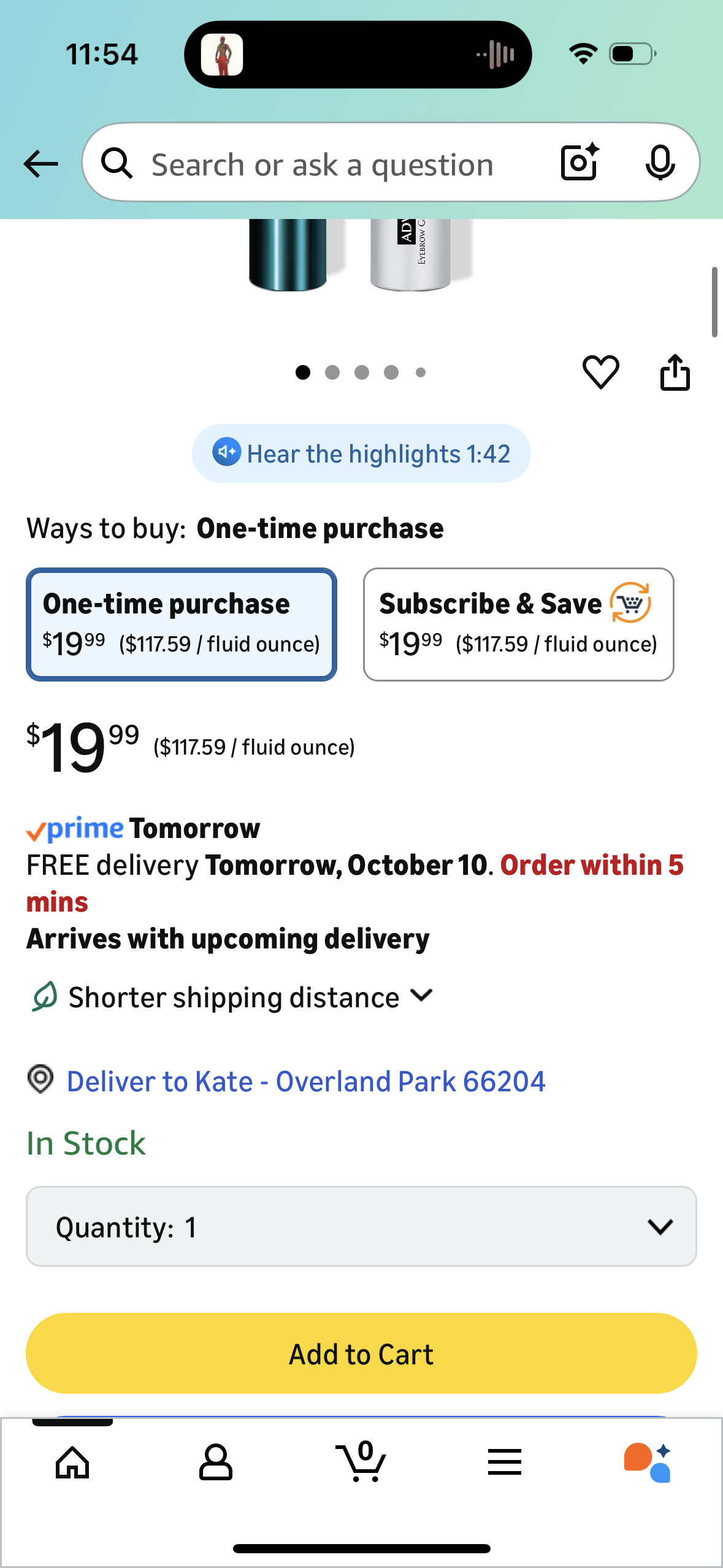Tap the microphone voice search icon
The width and height of the screenshot is (723, 1568).
(660, 163)
